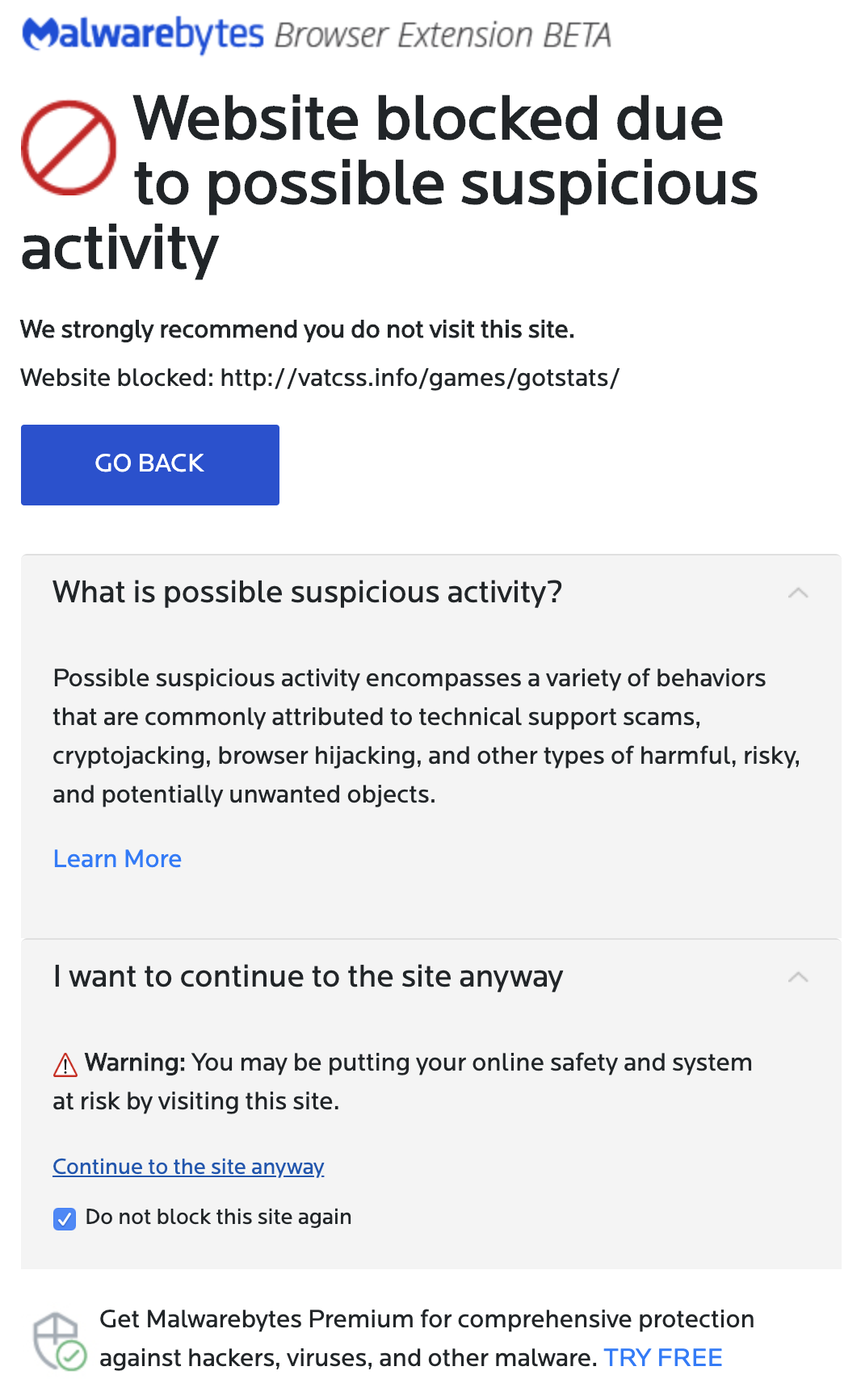Click the "Website blocked due to" heading
Viewport: 861px width, 1400px height.
coord(390,182)
